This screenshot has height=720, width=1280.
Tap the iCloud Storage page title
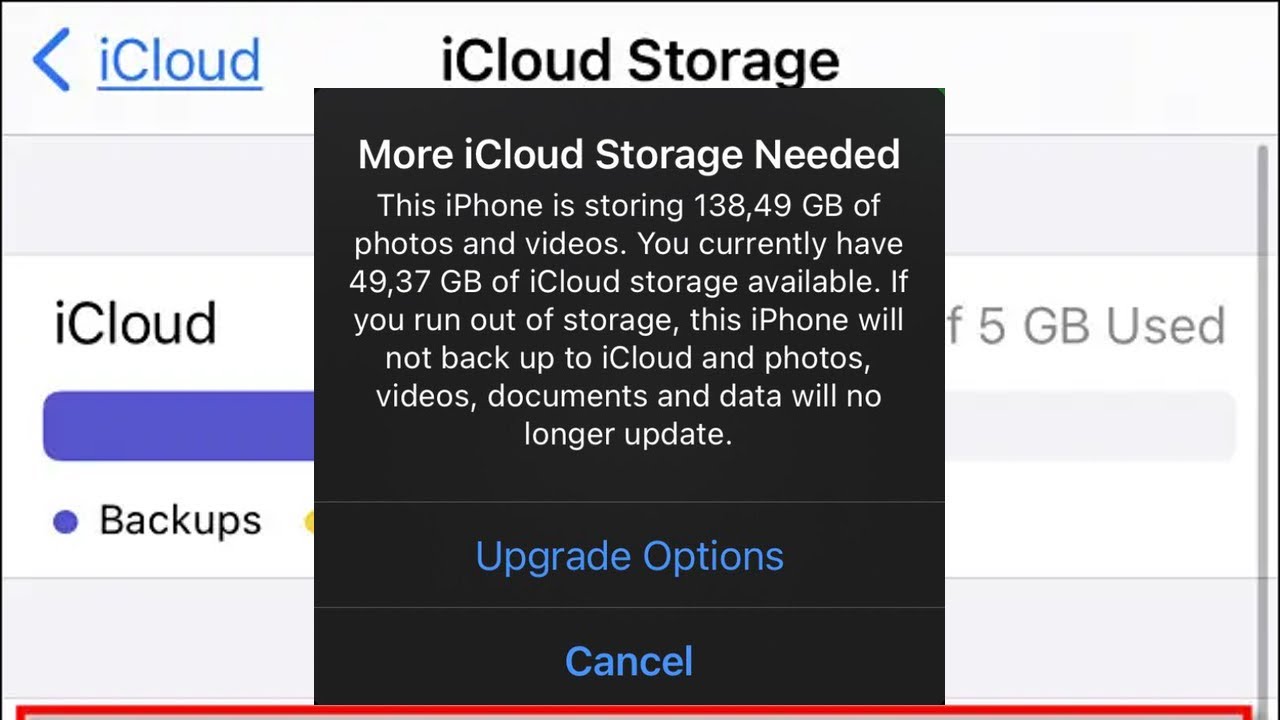[x=640, y=60]
